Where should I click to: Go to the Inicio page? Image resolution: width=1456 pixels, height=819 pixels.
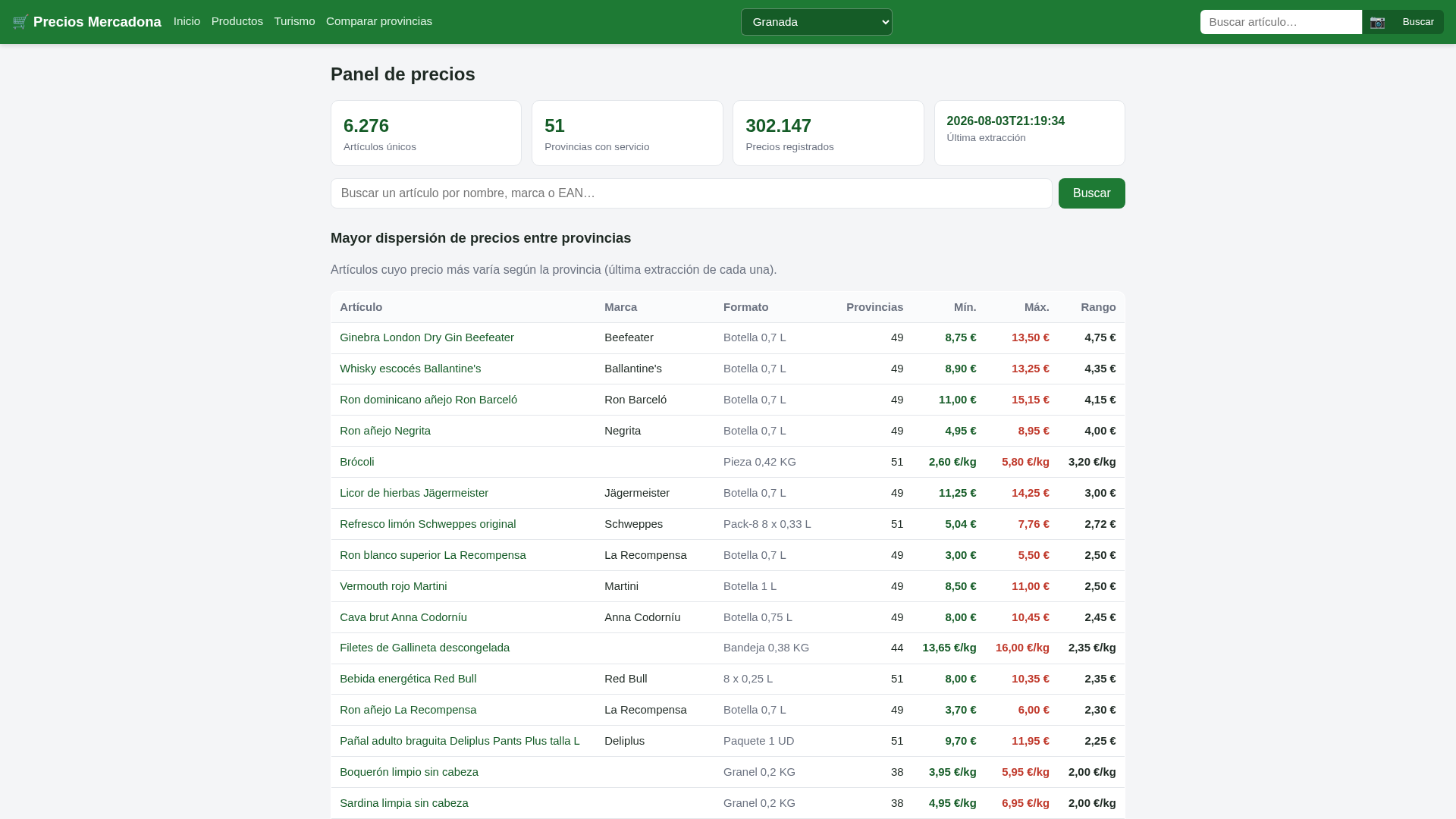pos(187,21)
